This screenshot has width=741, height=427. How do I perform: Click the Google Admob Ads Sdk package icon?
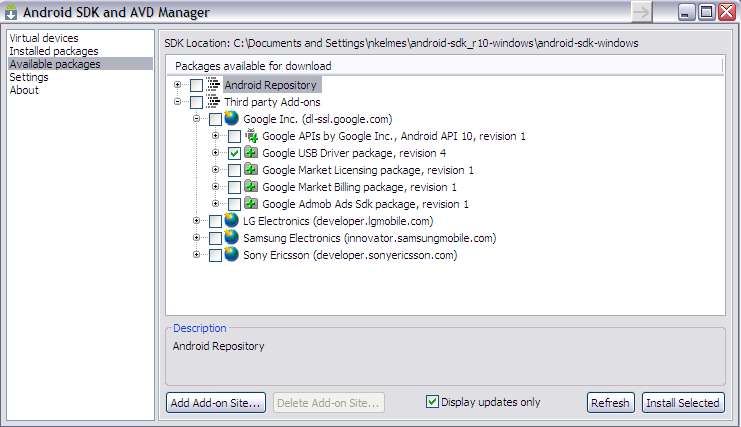[x=251, y=204]
